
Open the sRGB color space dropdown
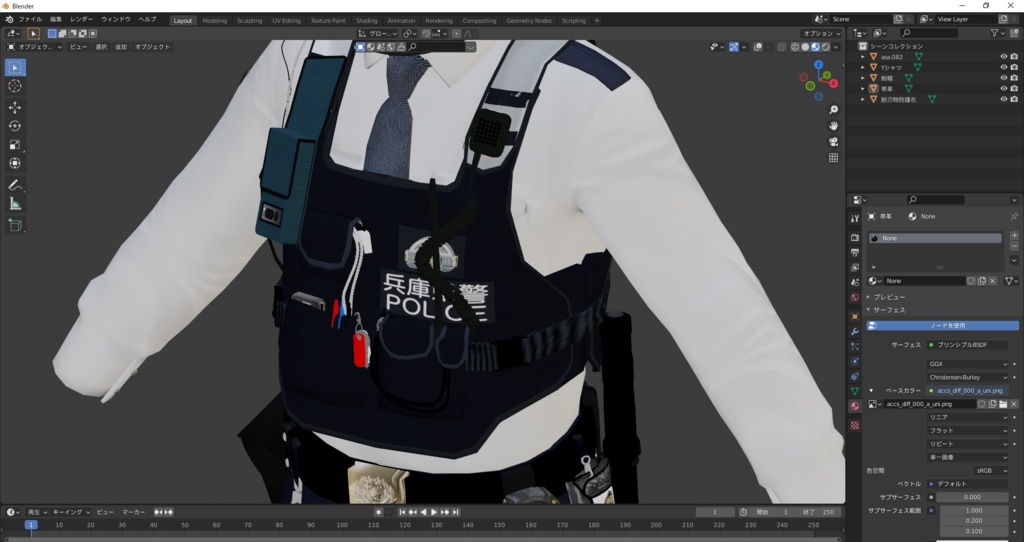[x=991, y=470]
